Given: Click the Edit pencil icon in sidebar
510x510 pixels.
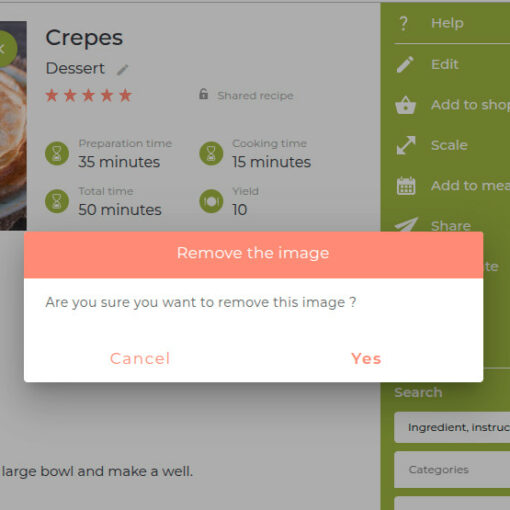Looking at the screenshot, I should (x=405, y=64).
